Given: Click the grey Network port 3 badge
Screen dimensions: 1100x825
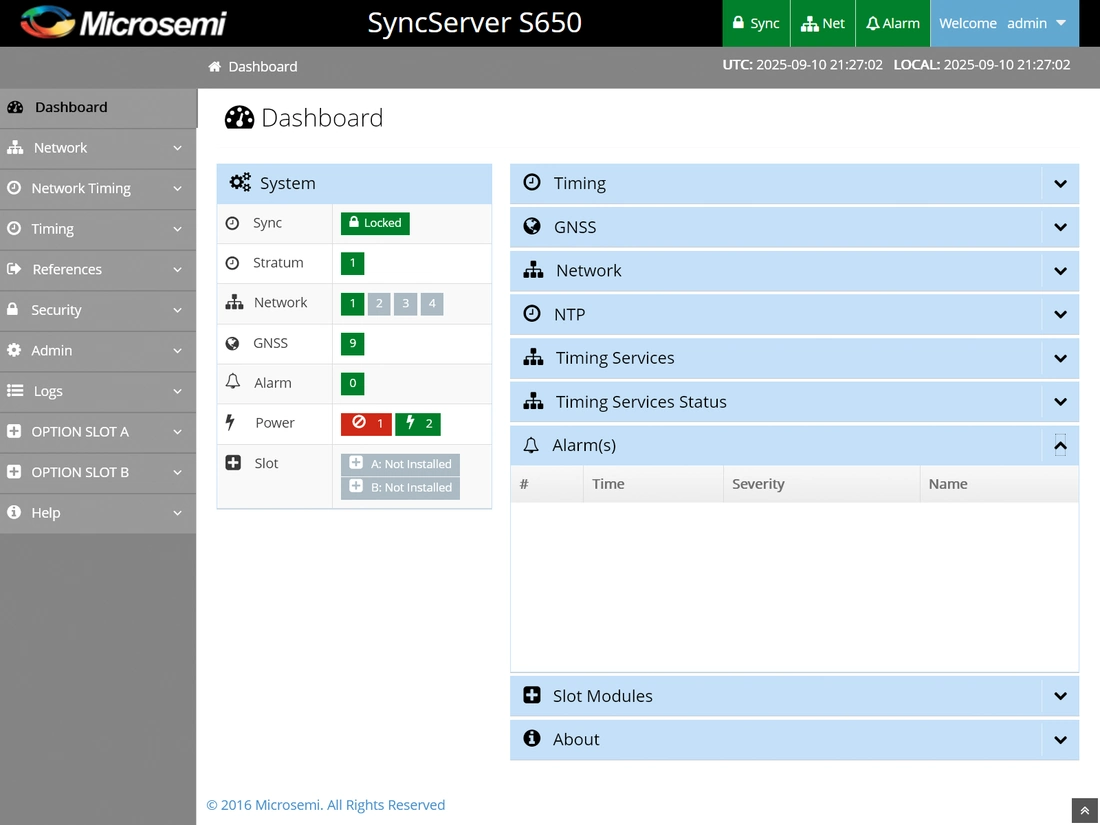Looking at the screenshot, I should [x=405, y=304].
